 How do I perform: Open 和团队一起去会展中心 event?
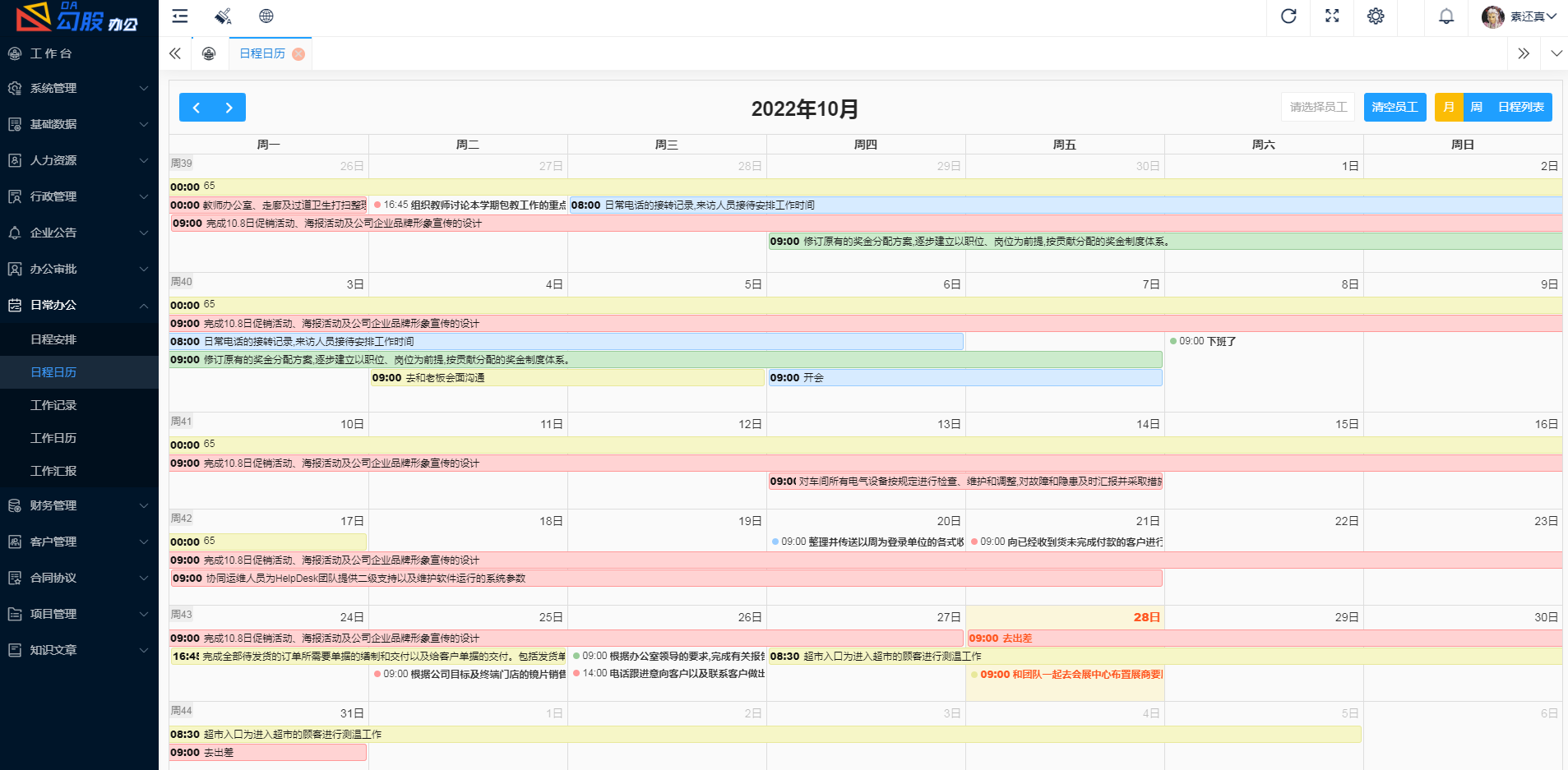(x=1067, y=675)
